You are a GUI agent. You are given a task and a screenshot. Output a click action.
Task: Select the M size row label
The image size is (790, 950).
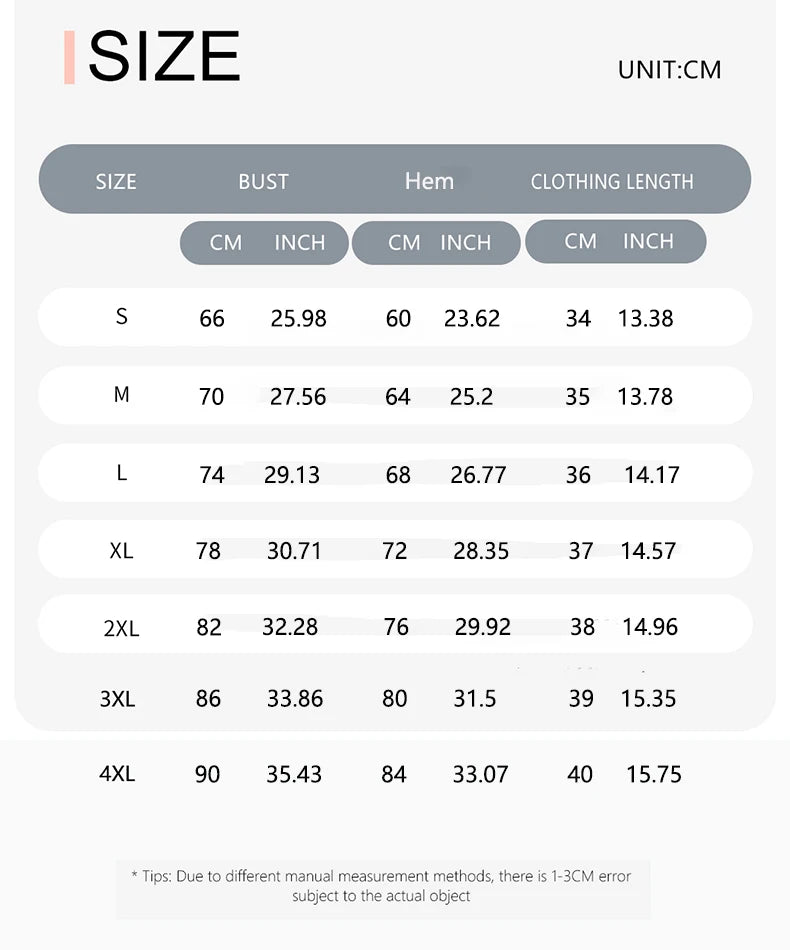(122, 395)
